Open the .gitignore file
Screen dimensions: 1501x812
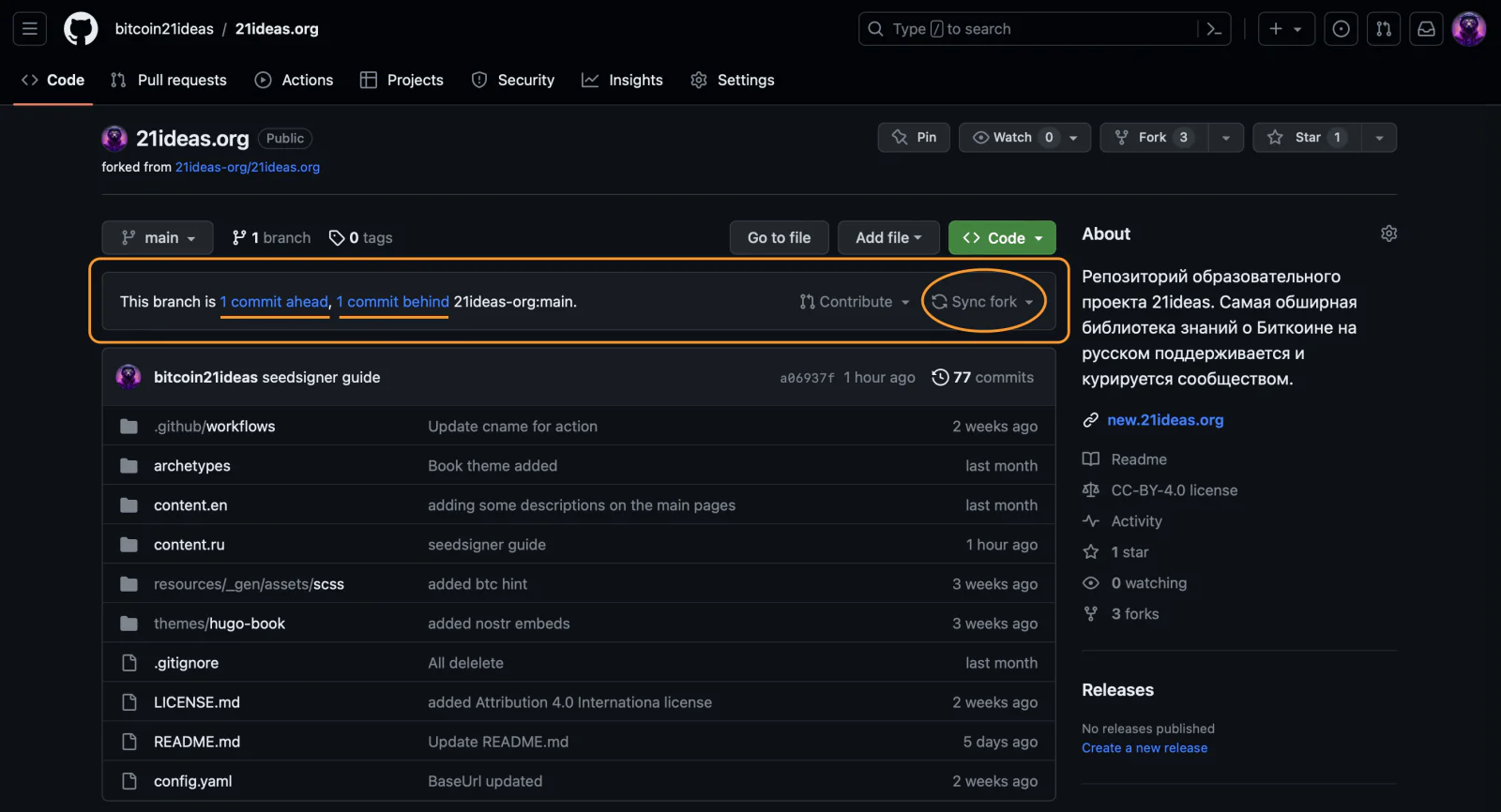click(187, 663)
